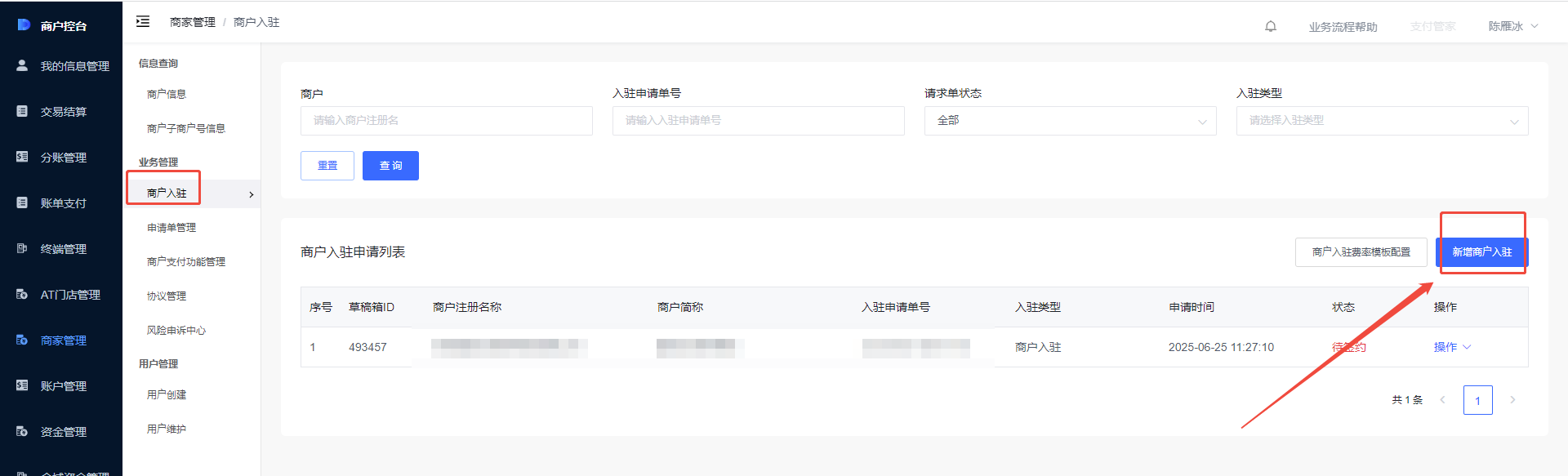Click the 终端管理 sidebar icon
The height and width of the screenshot is (476, 1568).
coord(22,248)
